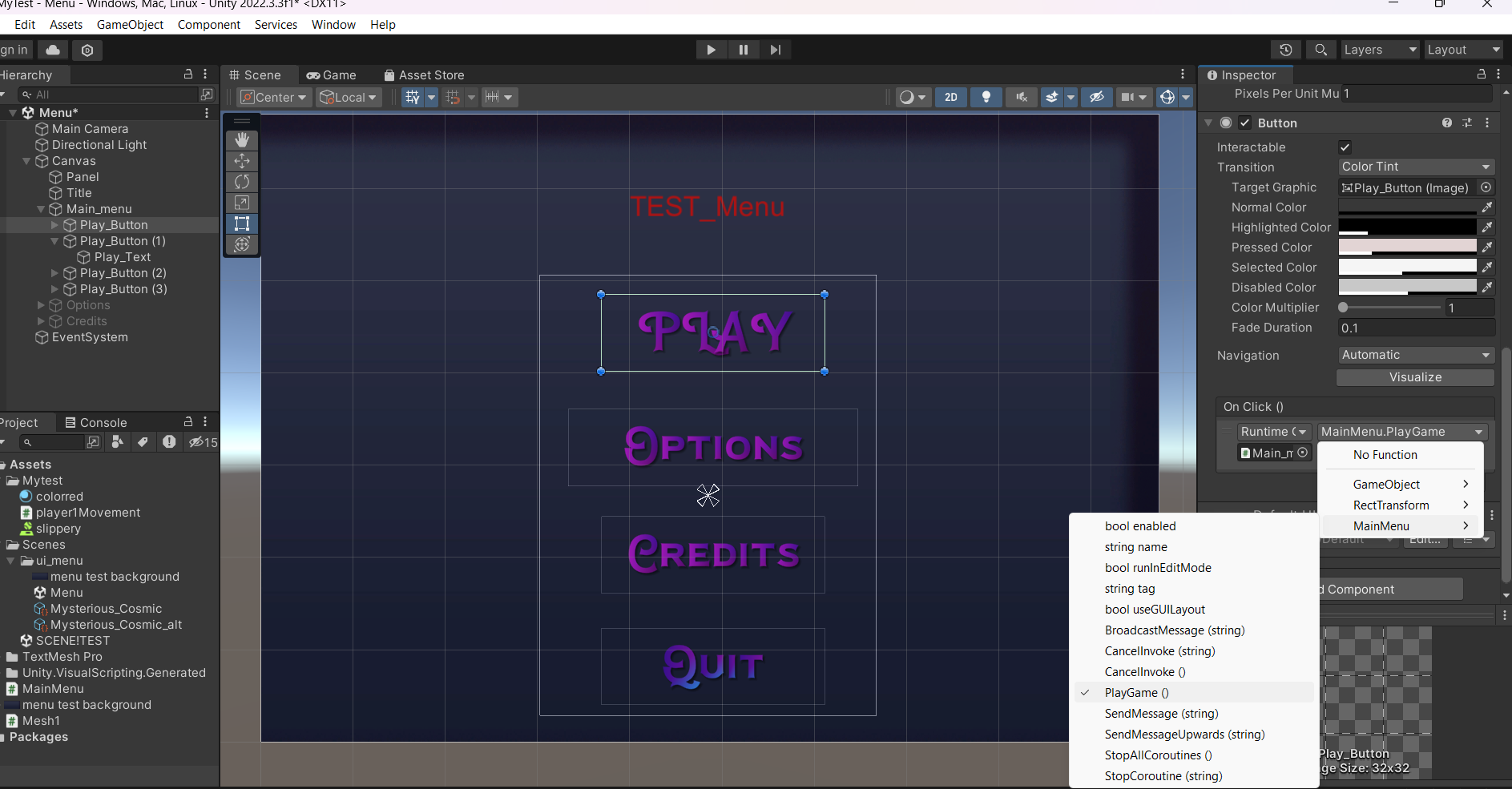Open the Undo History icon
The image size is (1512, 789).
pyautogui.click(x=1286, y=50)
